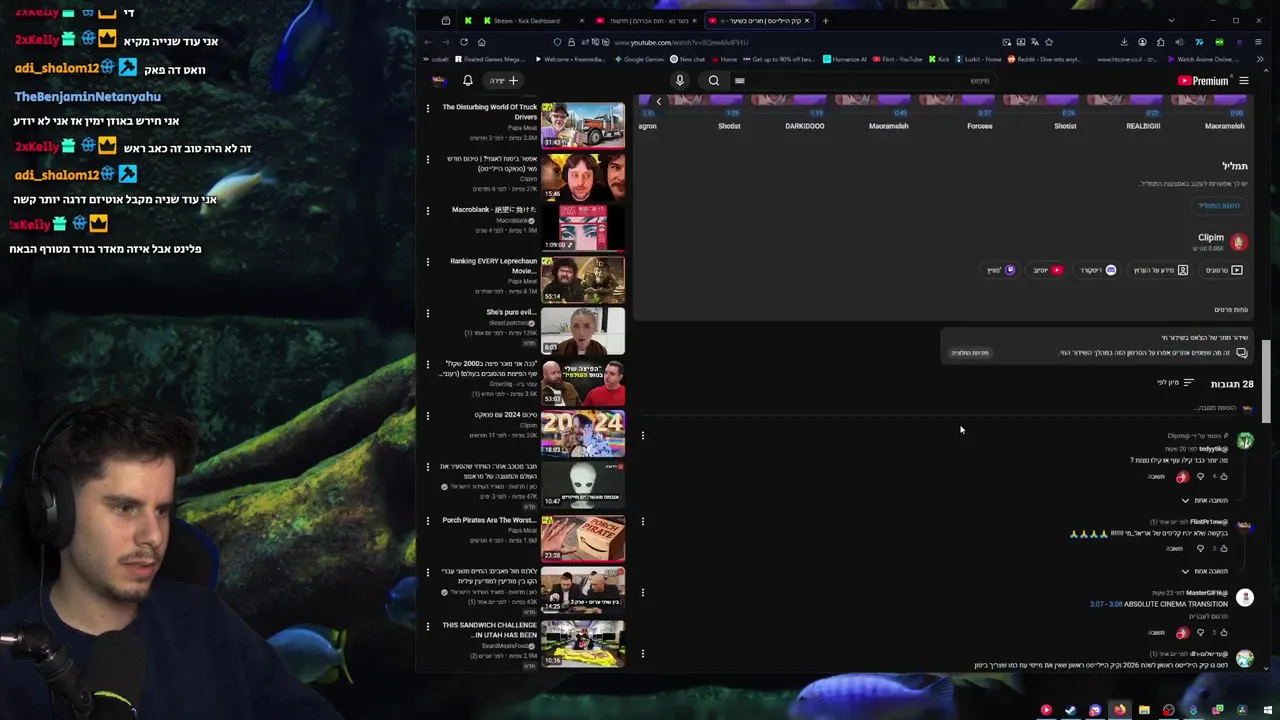Open the Reddit bookmark
This screenshot has height=720, width=1280.
(x=1043, y=59)
